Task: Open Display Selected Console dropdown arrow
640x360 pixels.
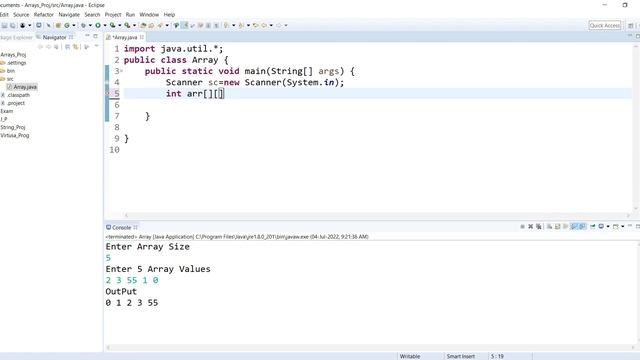Action: point(608,227)
